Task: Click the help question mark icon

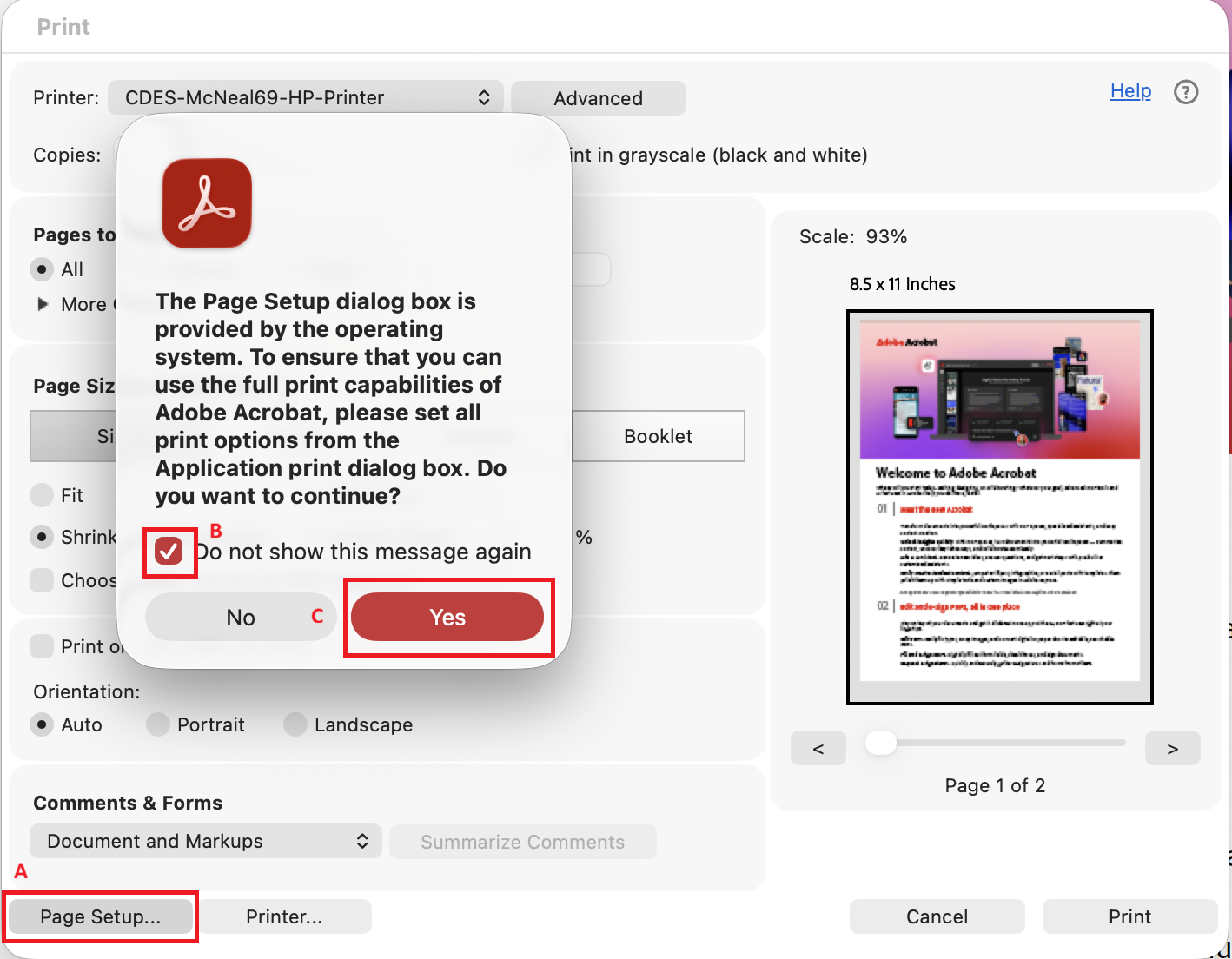Action: (x=1186, y=92)
